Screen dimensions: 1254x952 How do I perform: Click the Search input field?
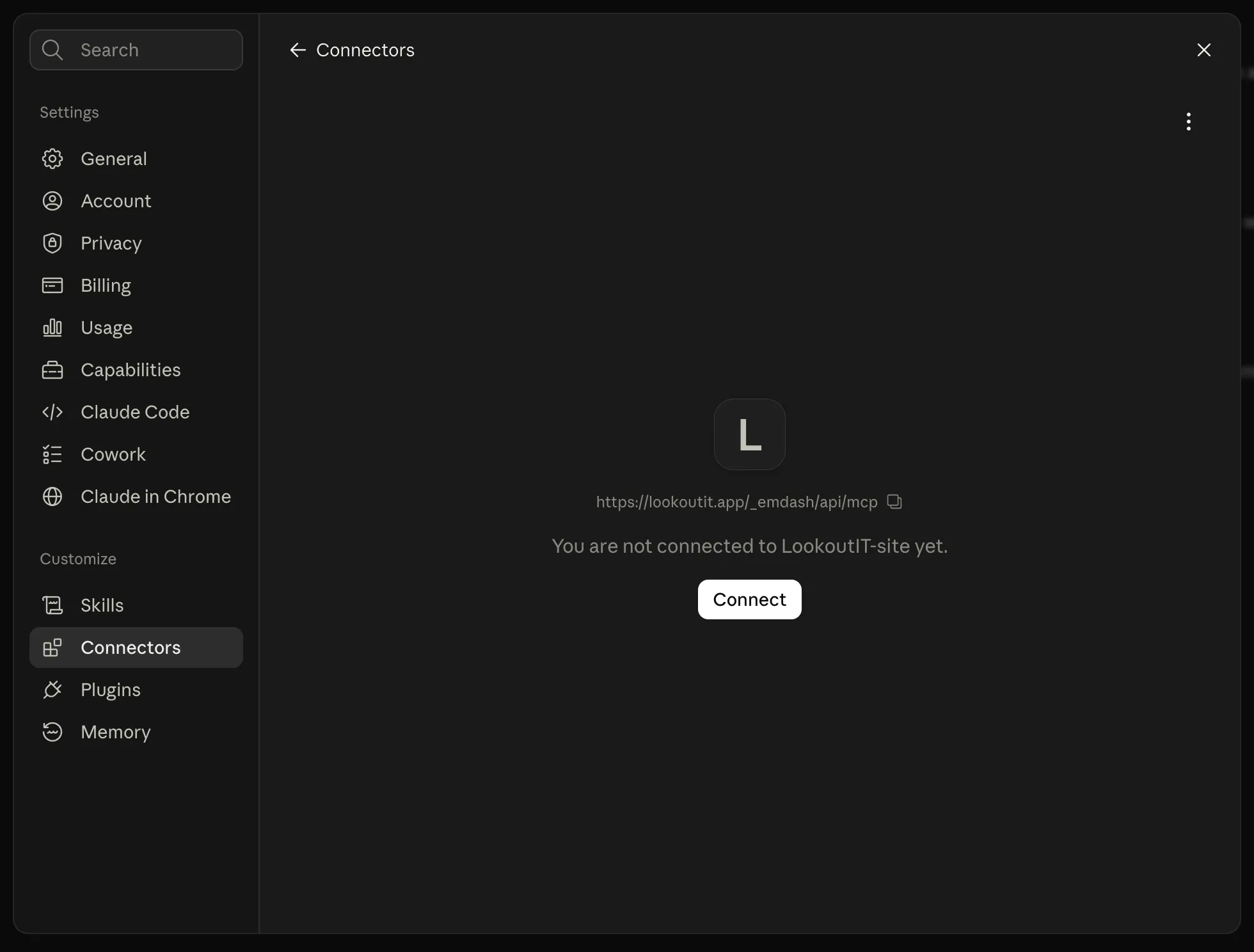[x=136, y=50]
